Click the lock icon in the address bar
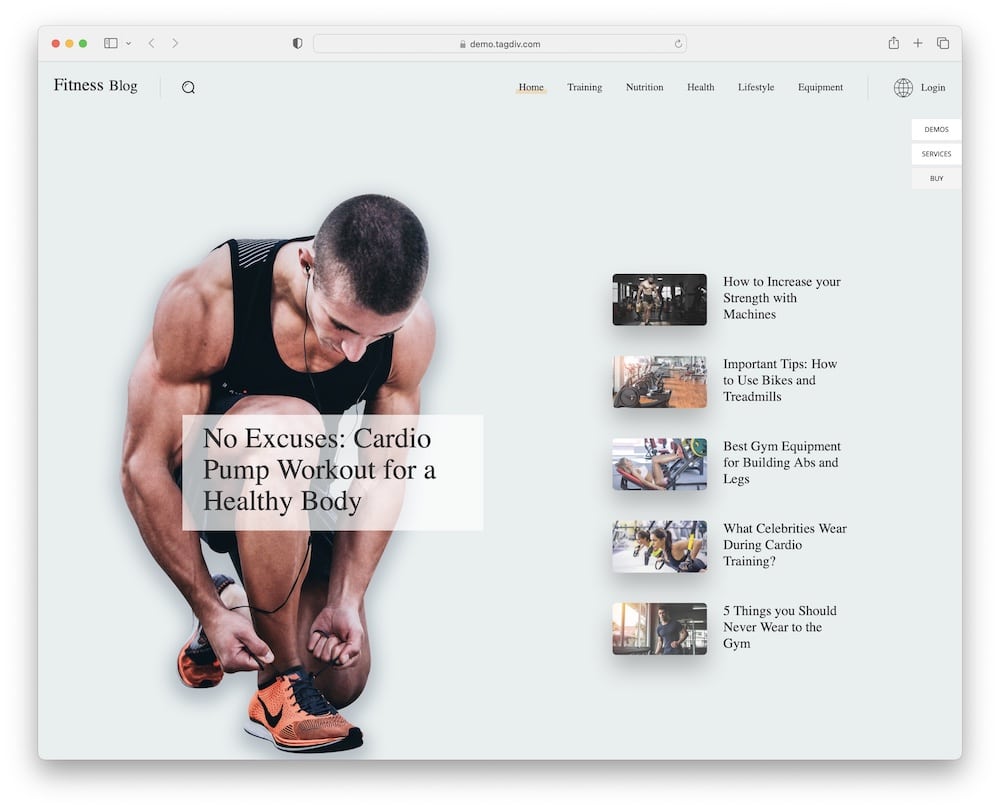The image size is (1000, 810). 463,44
